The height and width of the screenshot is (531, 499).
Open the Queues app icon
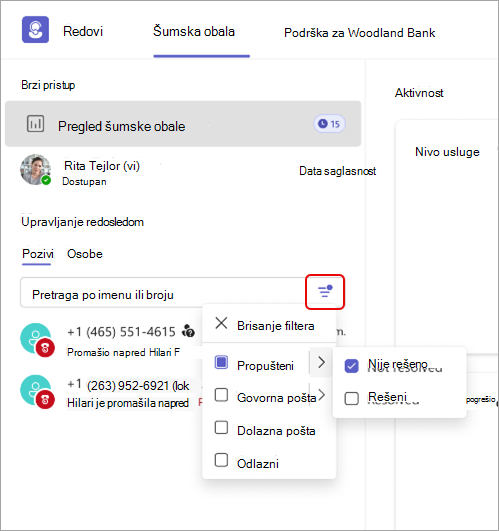(x=35, y=30)
